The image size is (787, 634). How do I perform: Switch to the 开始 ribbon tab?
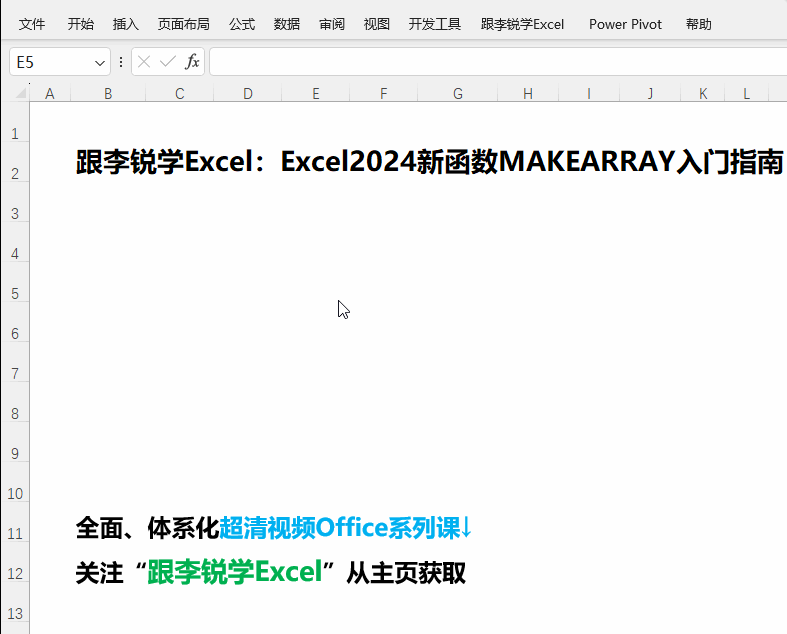point(81,24)
